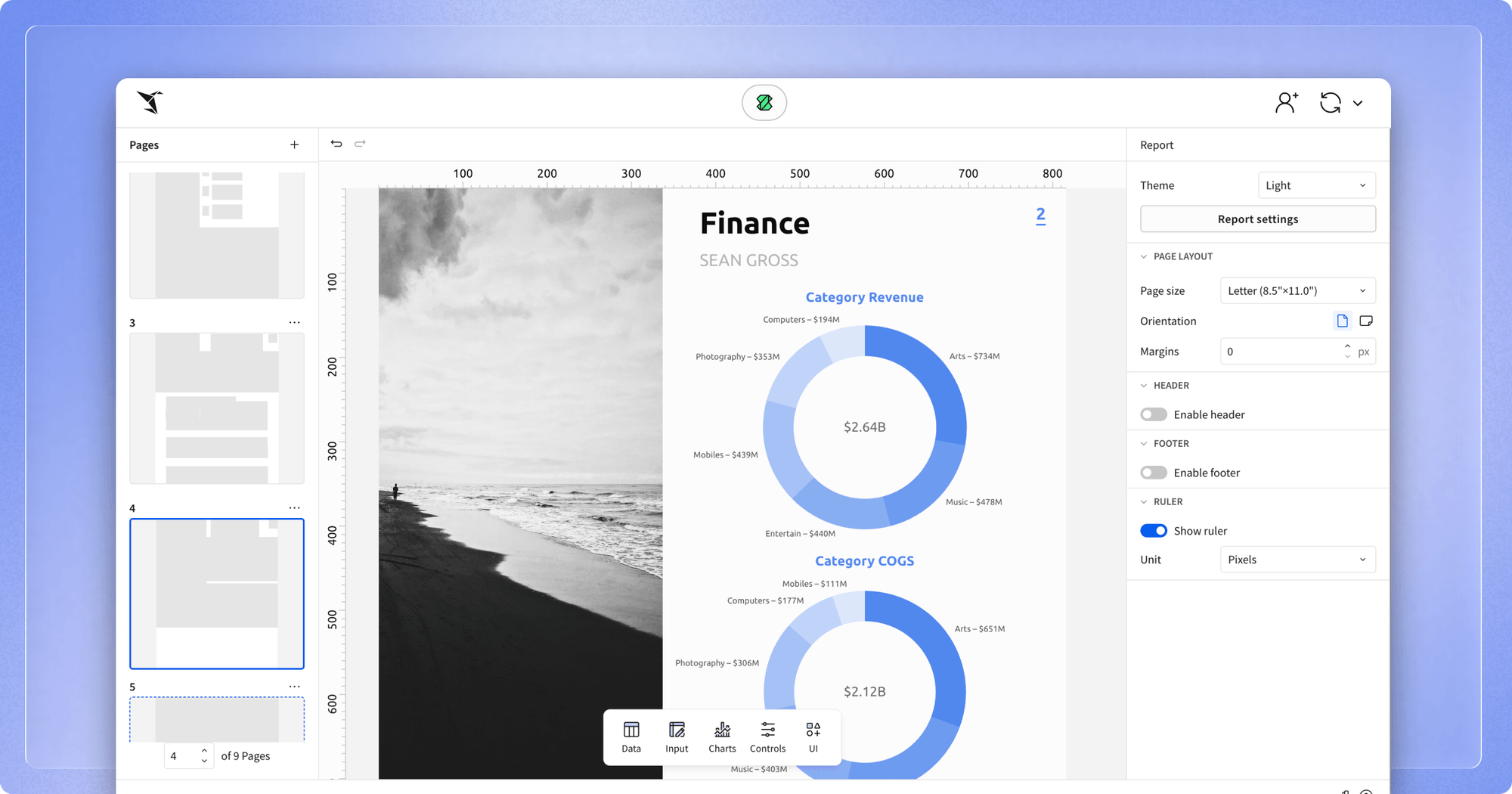This screenshot has width=1512, height=794.
Task: Select the UI tool
Action: click(813, 737)
